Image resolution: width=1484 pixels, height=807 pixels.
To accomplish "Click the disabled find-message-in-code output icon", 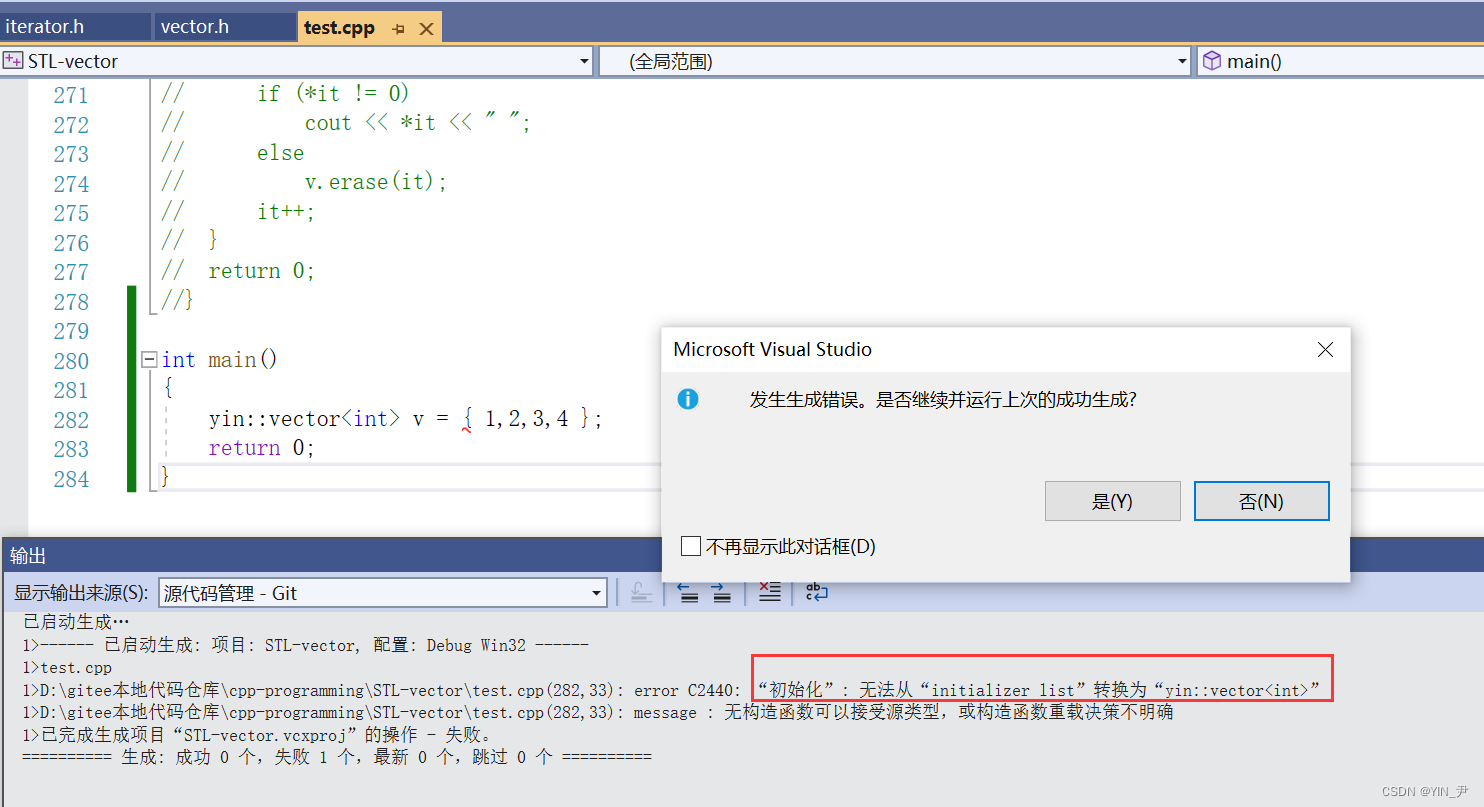I will [x=642, y=593].
